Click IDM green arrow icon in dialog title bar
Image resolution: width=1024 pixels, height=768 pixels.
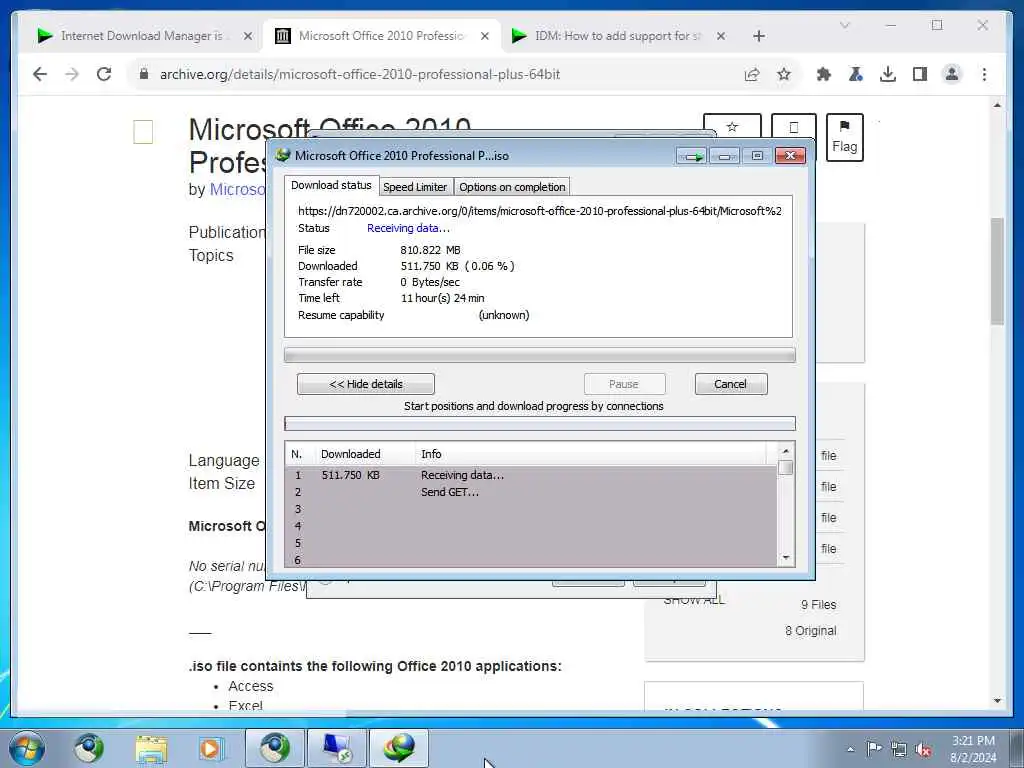(692, 156)
